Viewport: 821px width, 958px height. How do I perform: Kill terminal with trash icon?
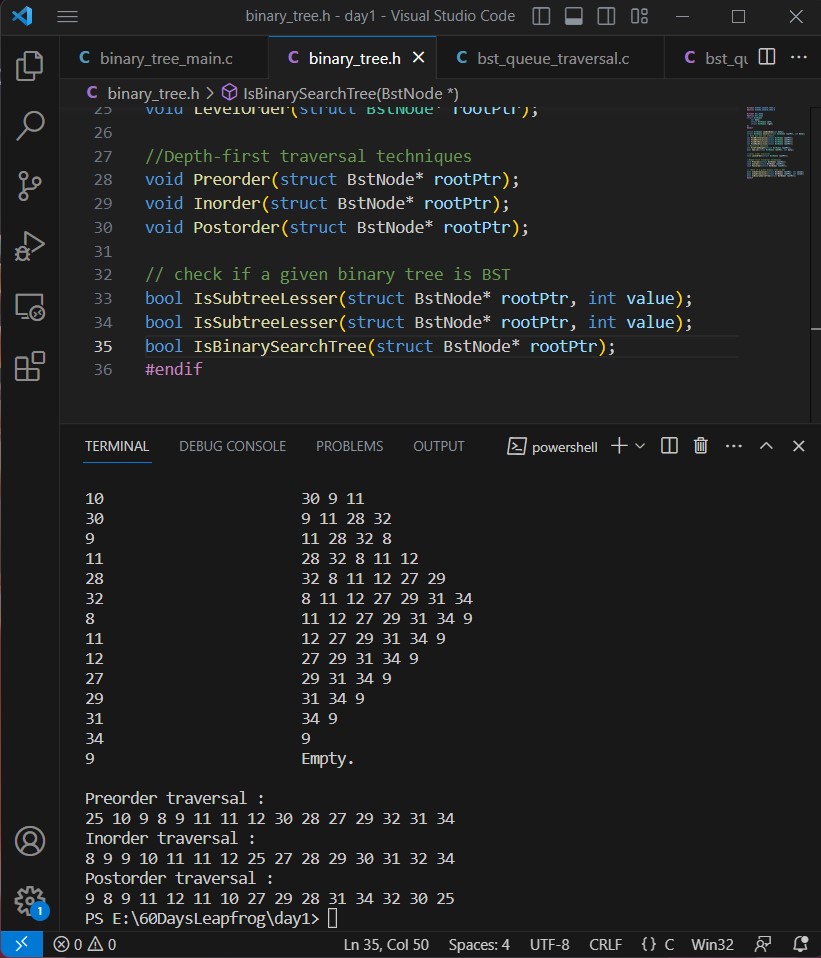click(x=701, y=446)
